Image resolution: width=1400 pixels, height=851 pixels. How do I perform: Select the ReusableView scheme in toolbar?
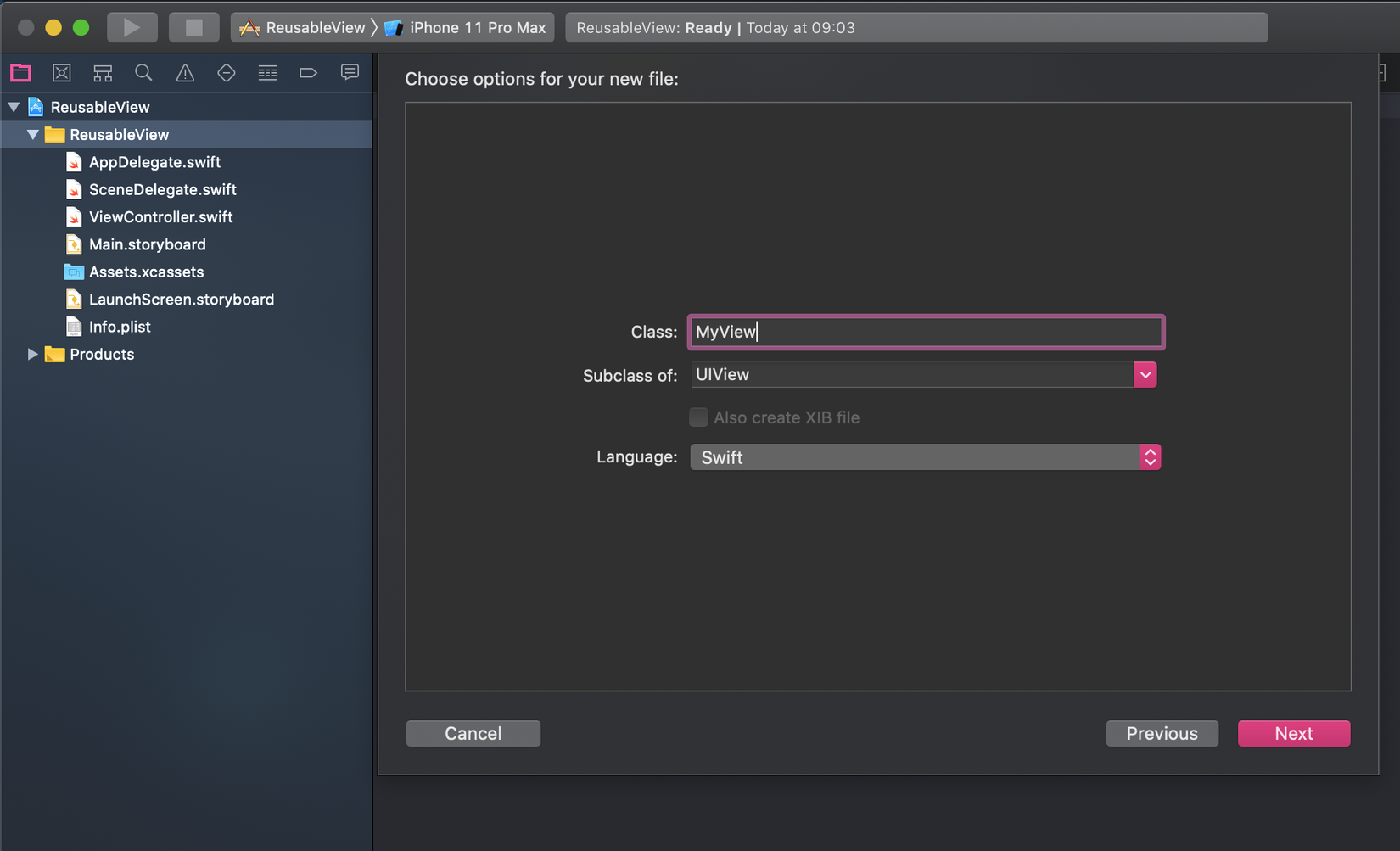pyautogui.click(x=303, y=28)
